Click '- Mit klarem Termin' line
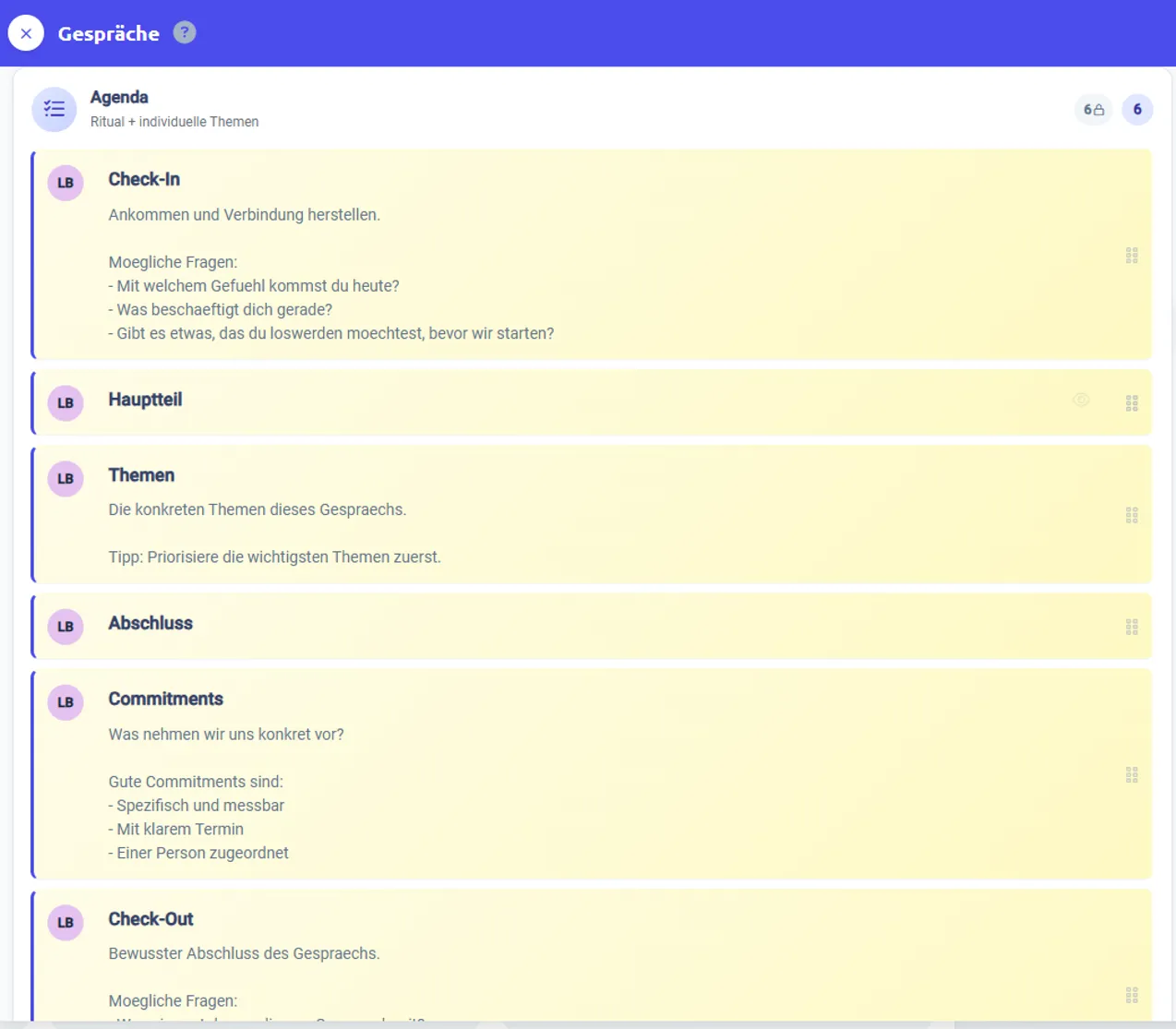 [x=176, y=830]
